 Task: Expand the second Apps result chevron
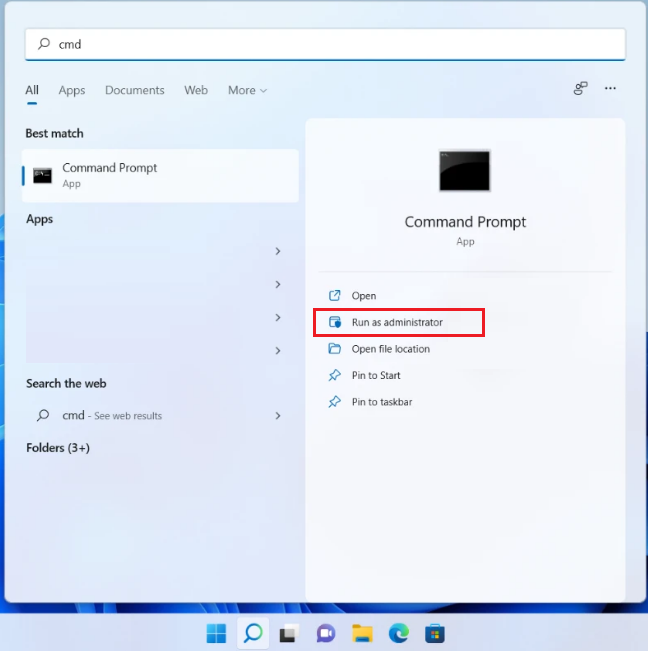click(278, 284)
